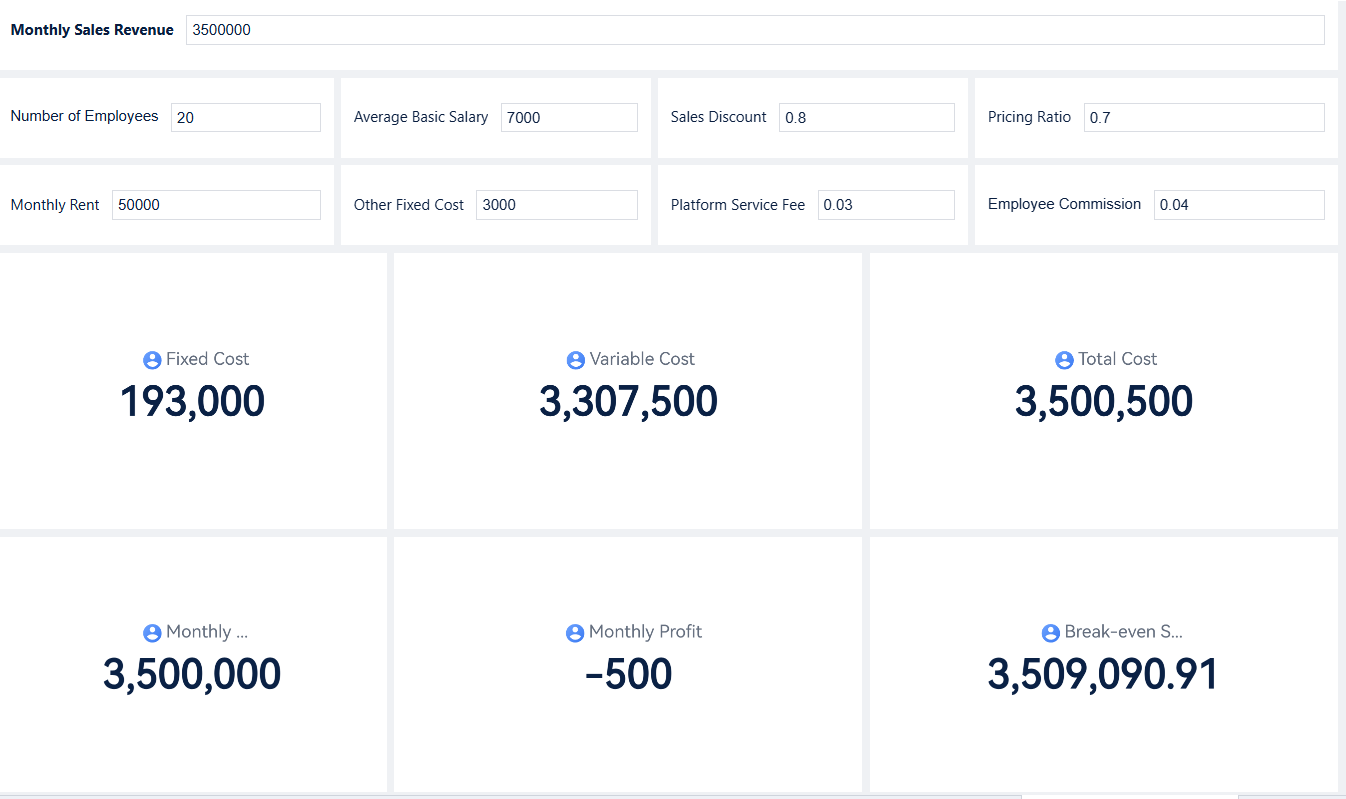Click the user icon beside Monthly Profit
The width and height of the screenshot is (1346, 799).
pyautogui.click(x=575, y=632)
